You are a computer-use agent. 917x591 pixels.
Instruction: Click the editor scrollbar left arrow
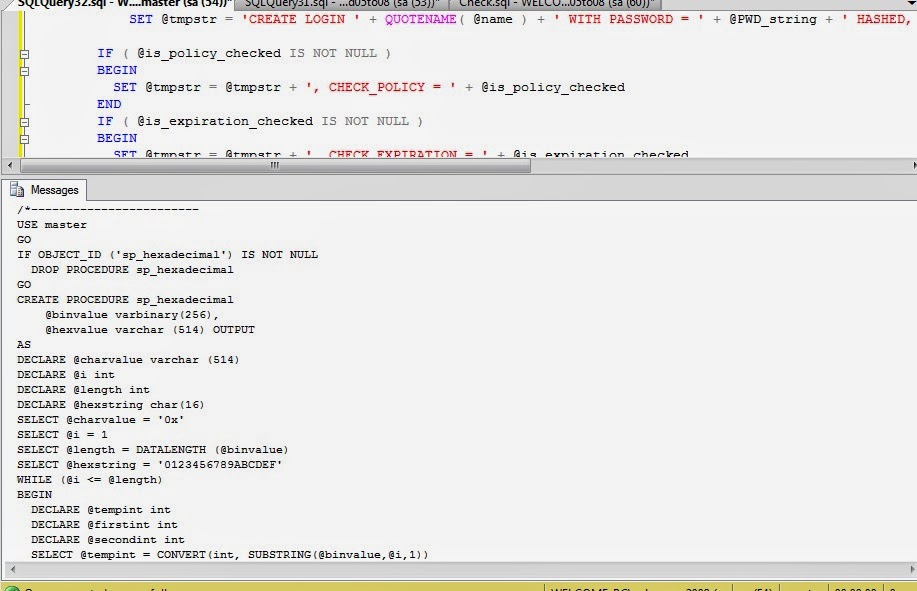(10, 165)
